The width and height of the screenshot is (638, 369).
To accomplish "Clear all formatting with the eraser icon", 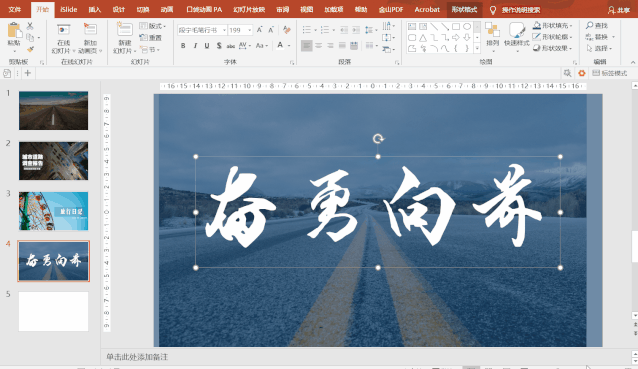I will pos(287,30).
